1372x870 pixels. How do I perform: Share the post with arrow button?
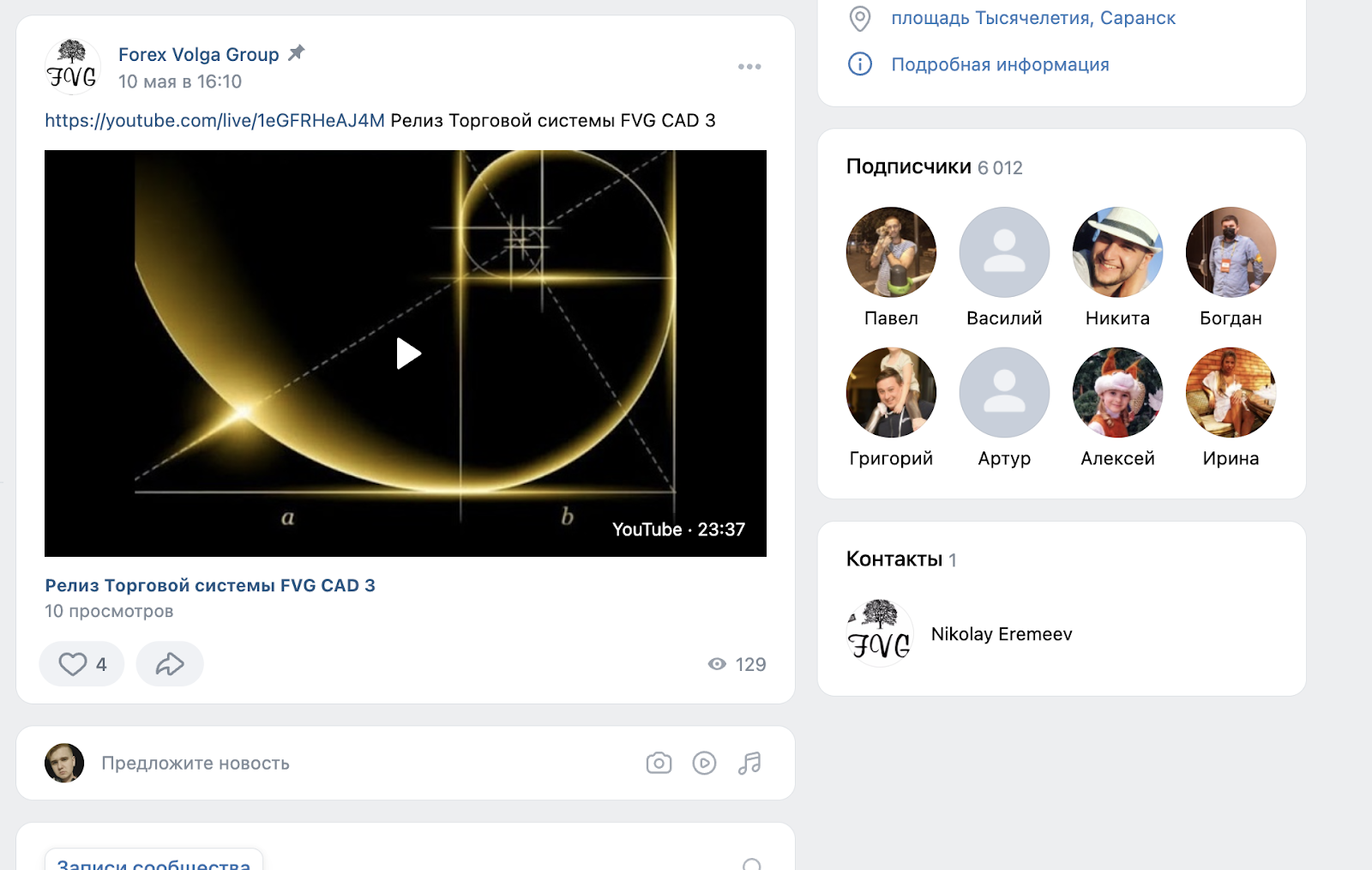[170, 664]
